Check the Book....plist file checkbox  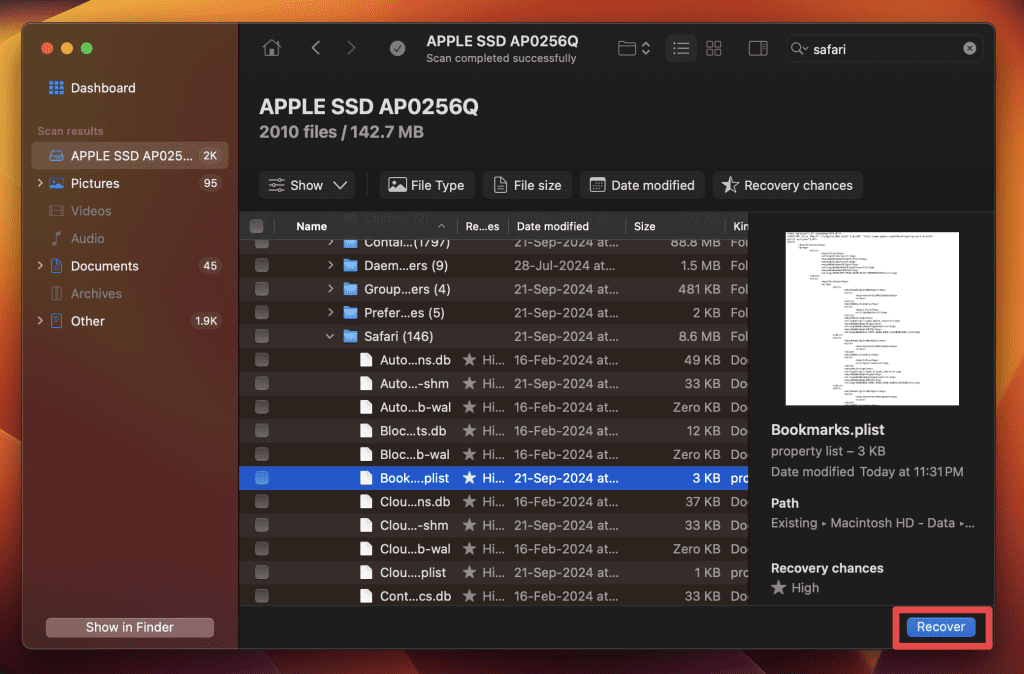[262, 478]
